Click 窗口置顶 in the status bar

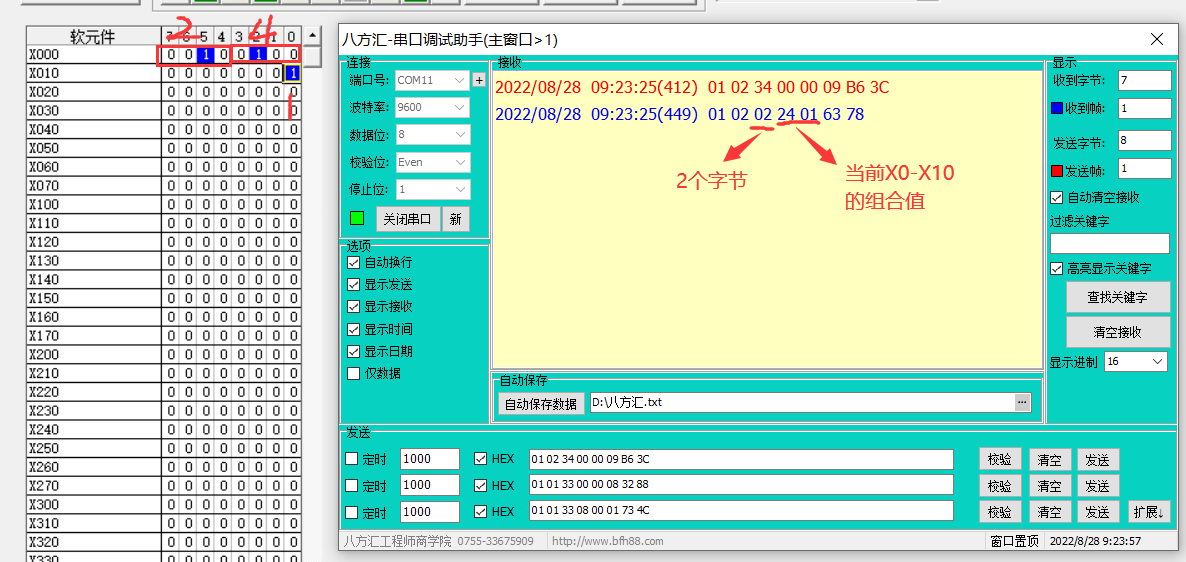click(1014, 541)
